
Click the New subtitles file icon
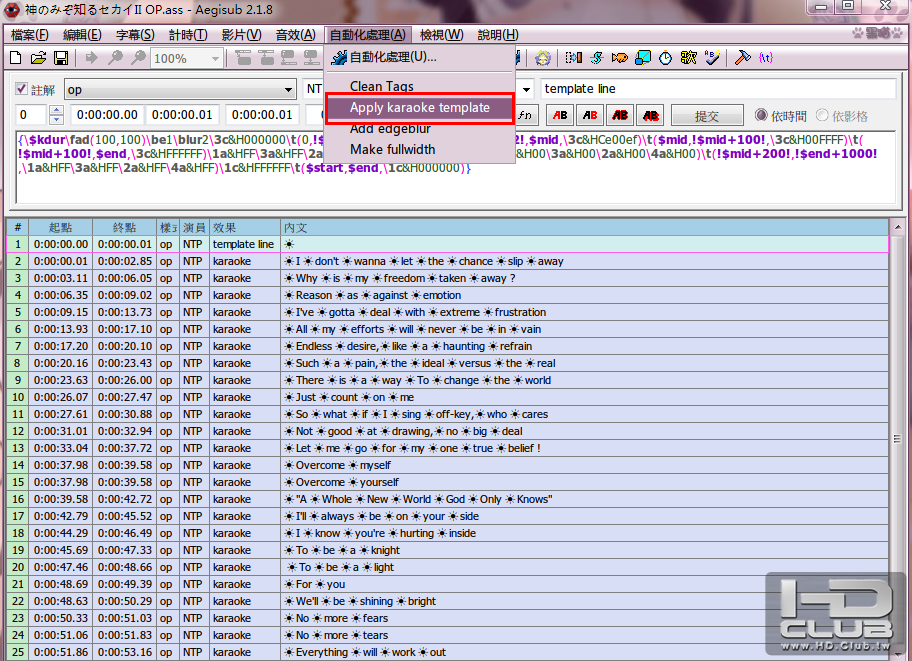pyautogui.click(x=16, y=58)
